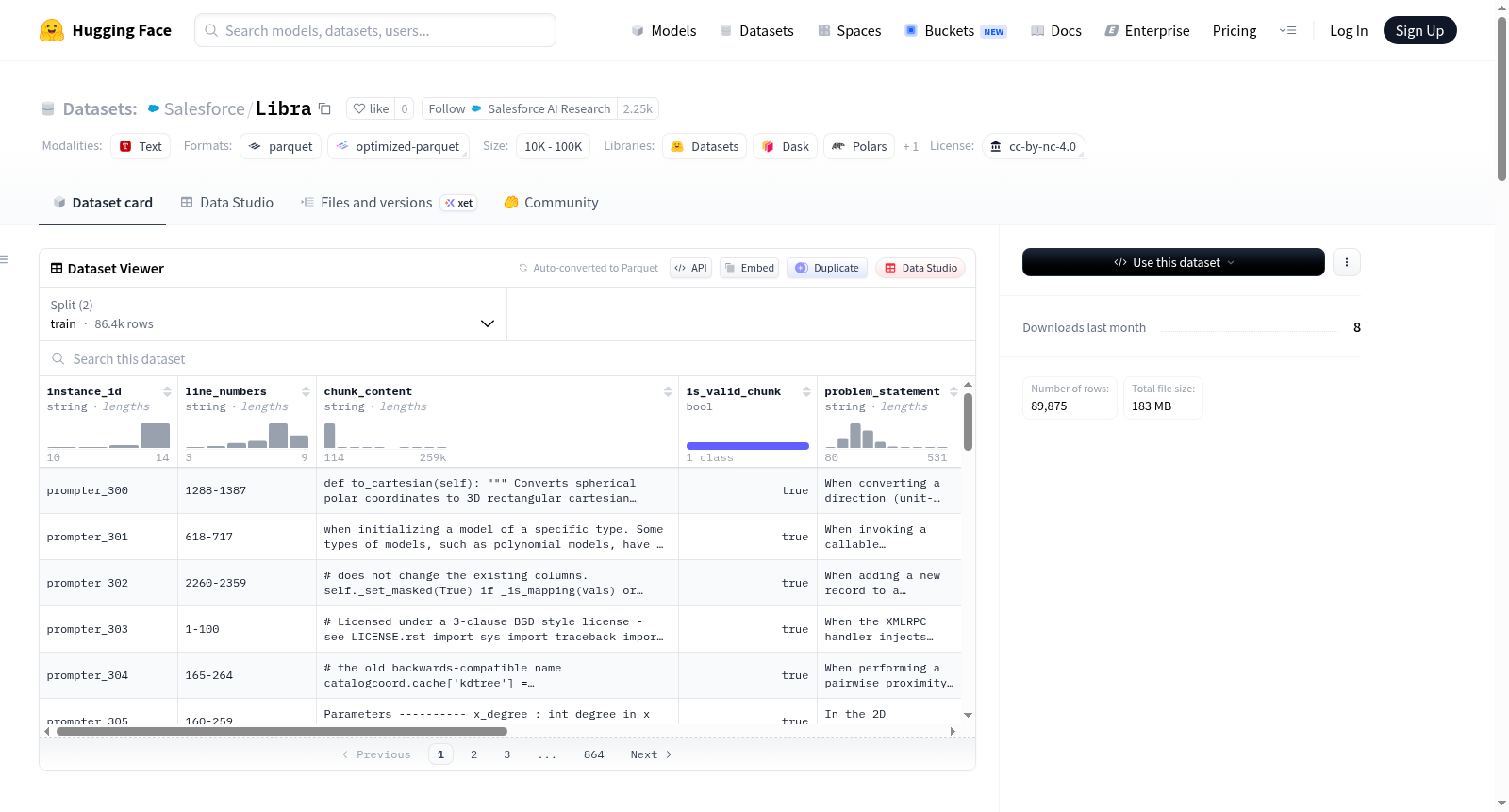
Task: Click the left sidebar toggle icon
Action: (x=4, y=259)
